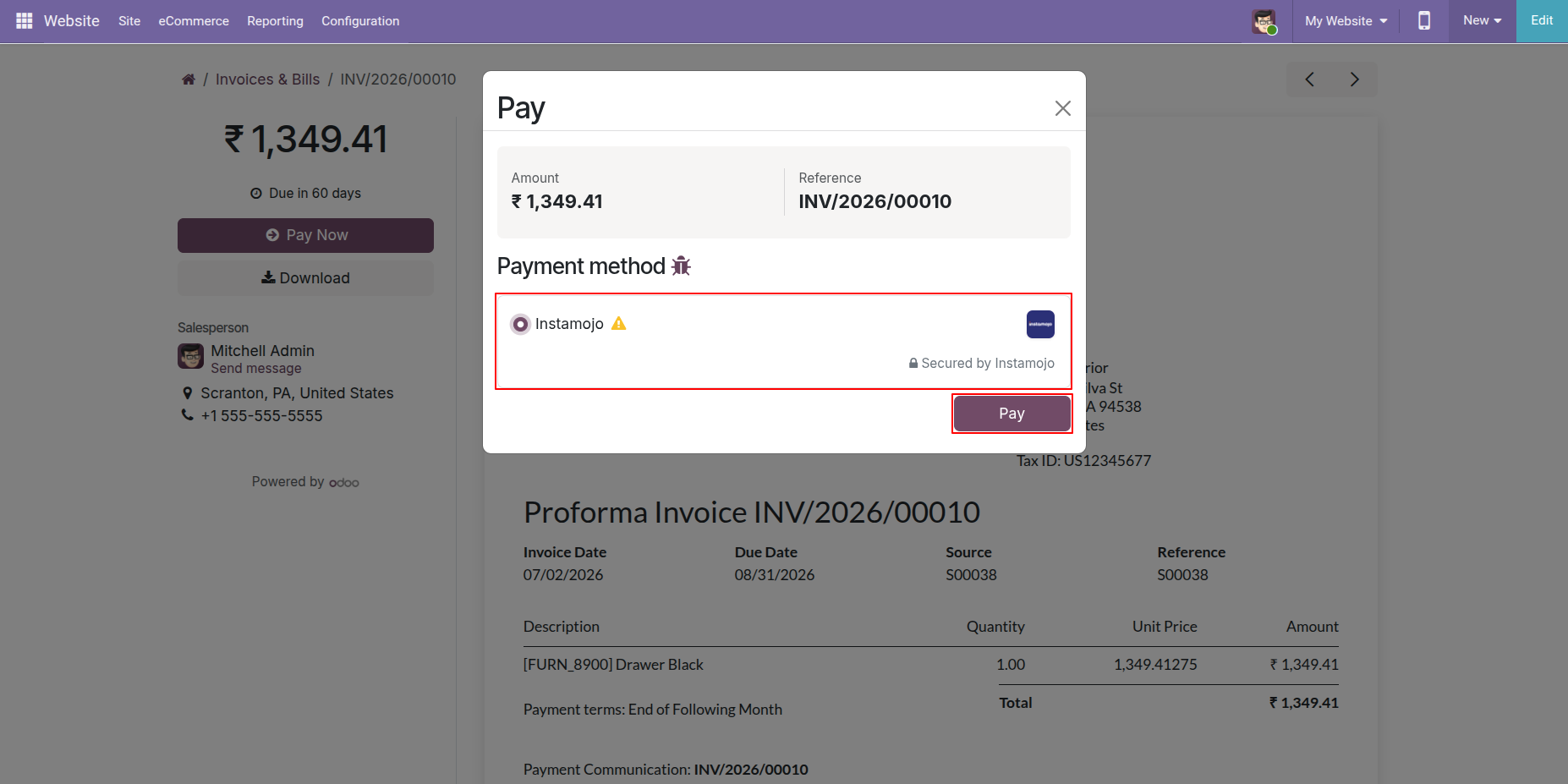Click the Tax ID: US12345677 text
The width and height of the screenshot is (1568, 784).
coord(1083,461)
